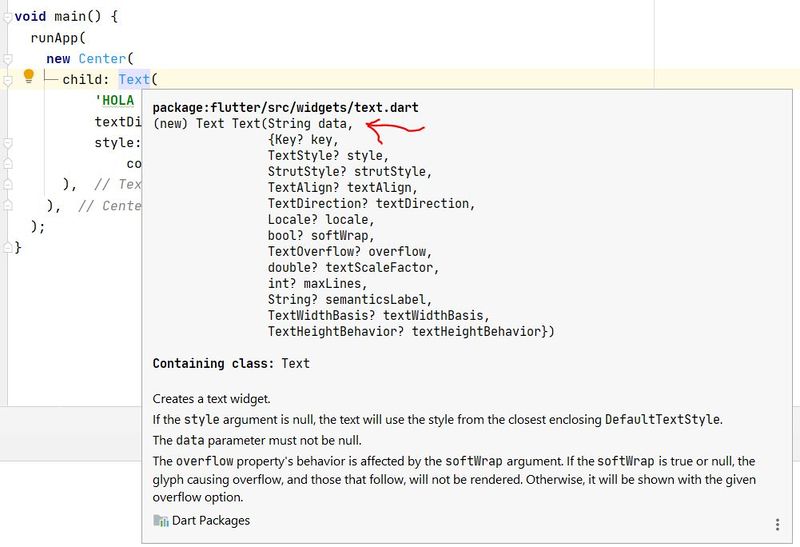Click the overflow code word in description

click(205, 461)
